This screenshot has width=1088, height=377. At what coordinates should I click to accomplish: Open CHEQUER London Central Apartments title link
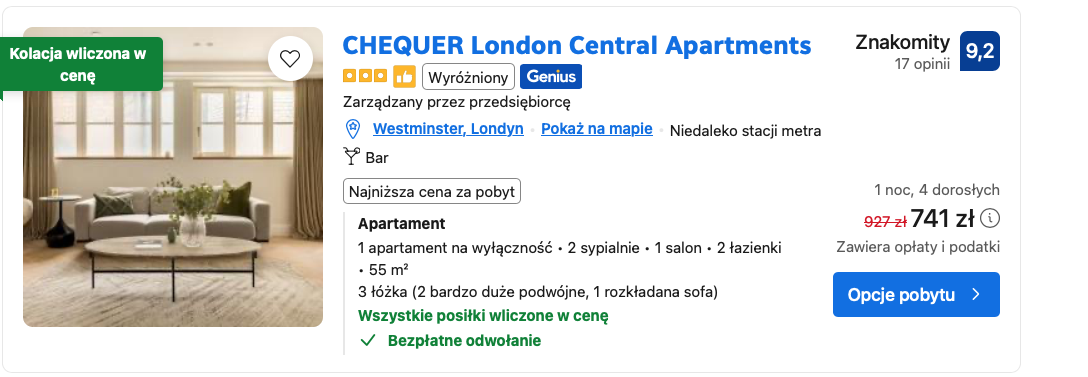(577, 45)
